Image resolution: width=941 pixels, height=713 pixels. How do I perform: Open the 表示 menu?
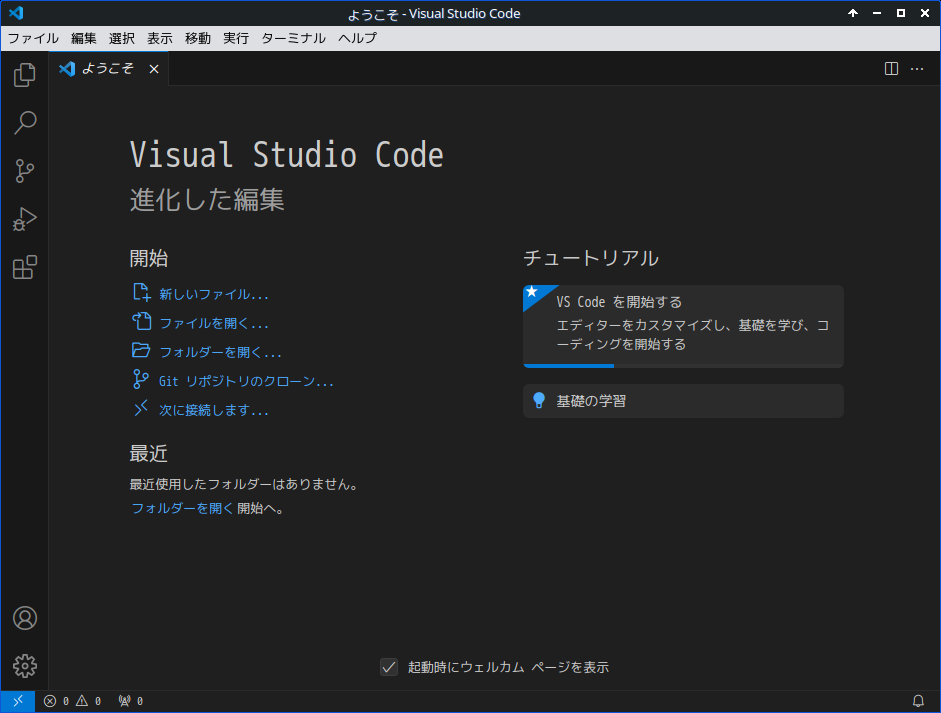click(160, 38)
